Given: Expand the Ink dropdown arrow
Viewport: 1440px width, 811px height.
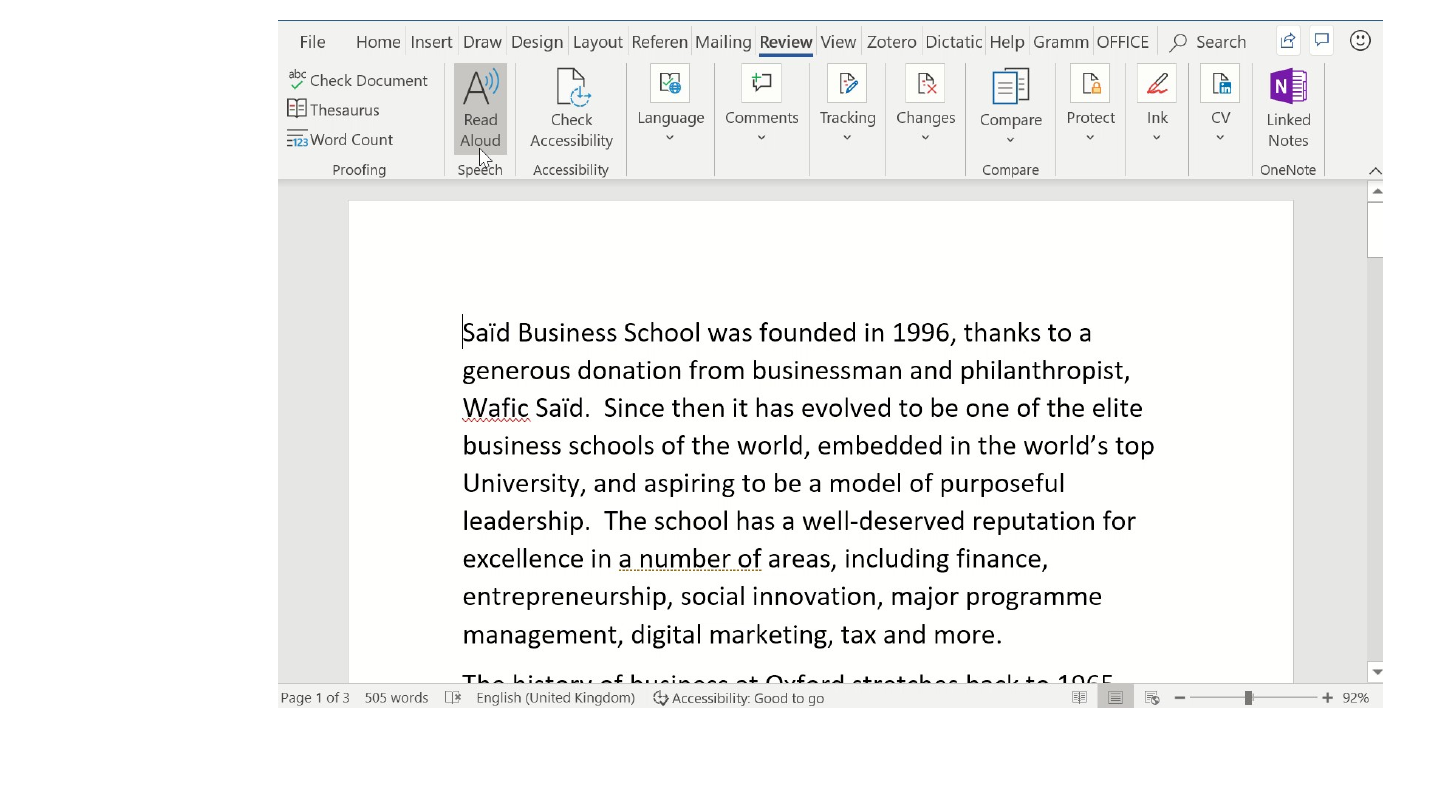Looking at the screenshot, I should (1157, 138).
